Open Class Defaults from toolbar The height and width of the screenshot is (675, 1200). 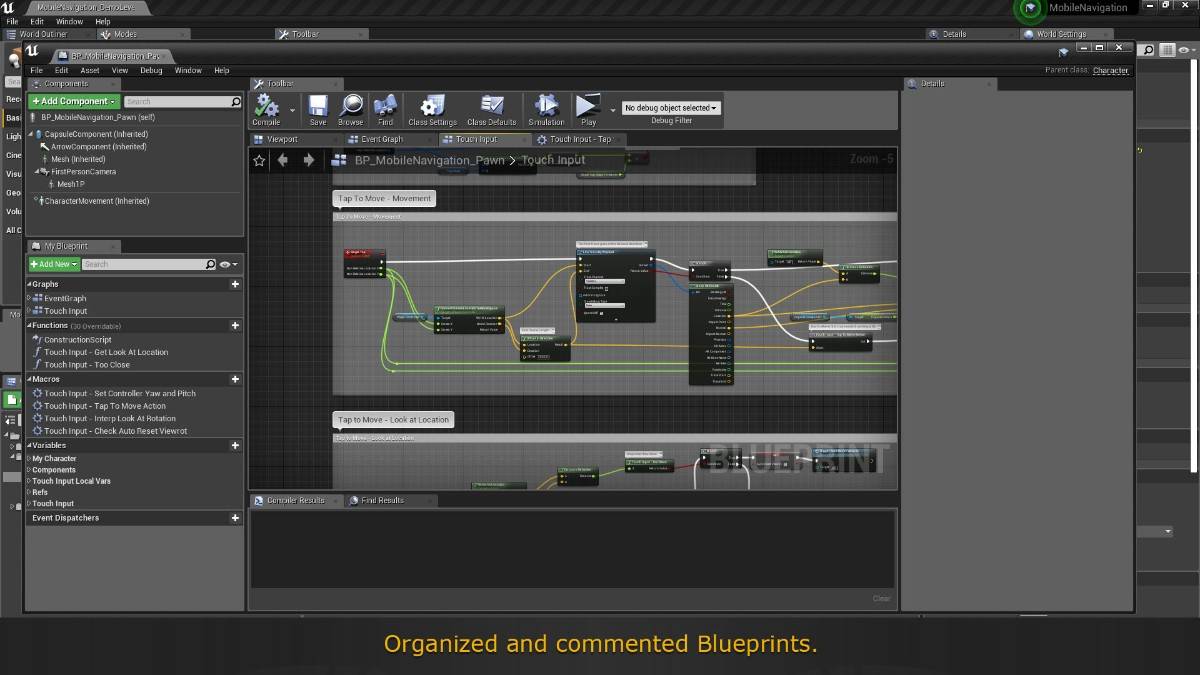pyautogui.click(x=492, y=110)
